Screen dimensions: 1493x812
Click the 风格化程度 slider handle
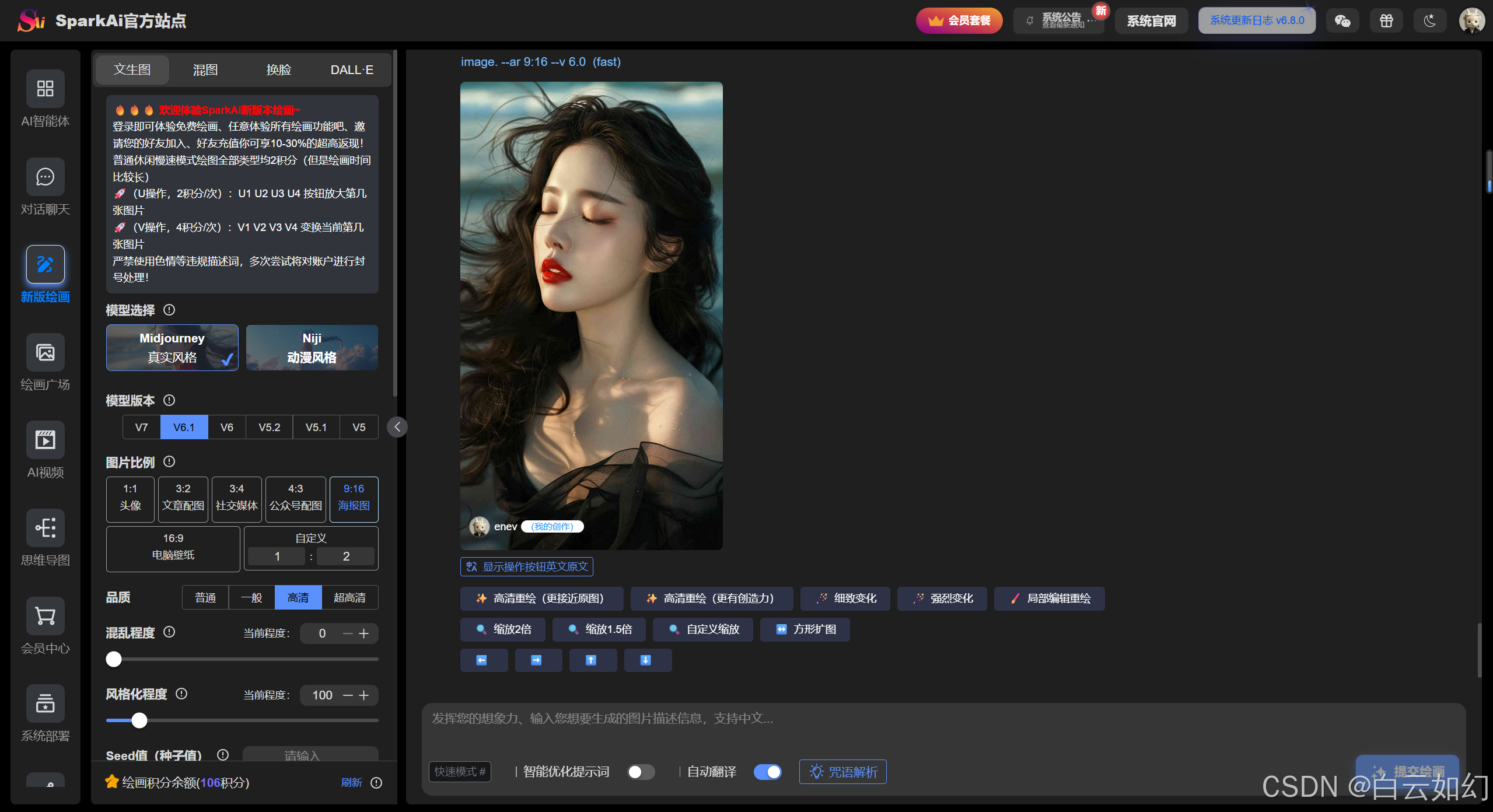(139, 720)
